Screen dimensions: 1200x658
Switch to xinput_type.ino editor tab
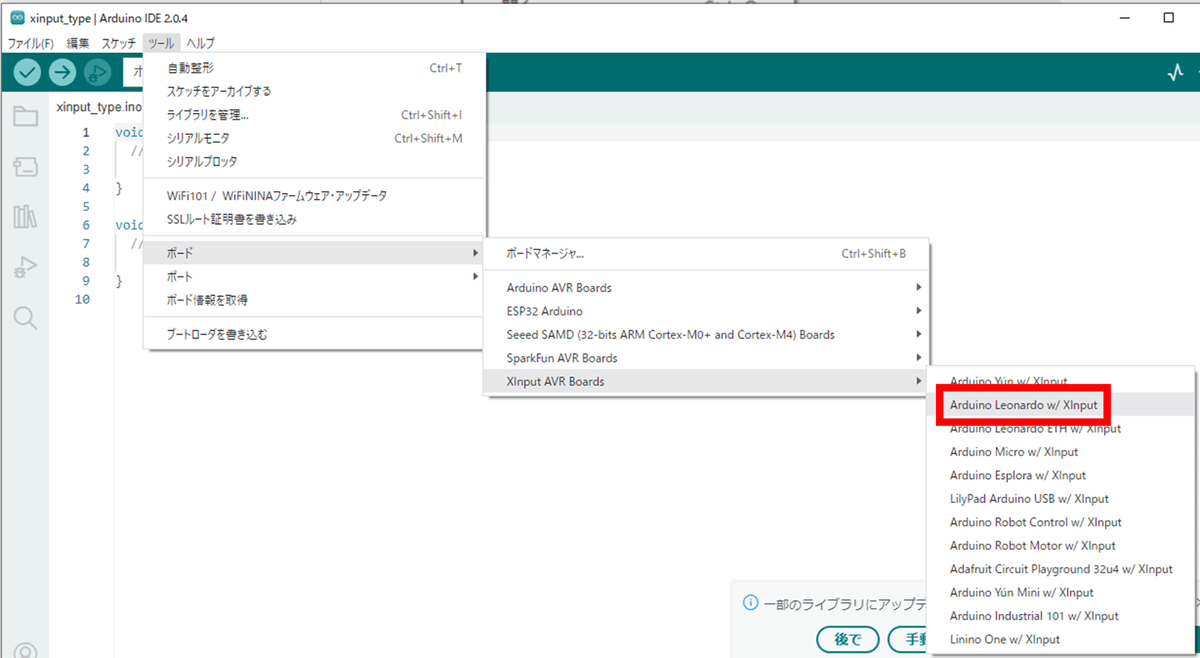pos(99,106)
